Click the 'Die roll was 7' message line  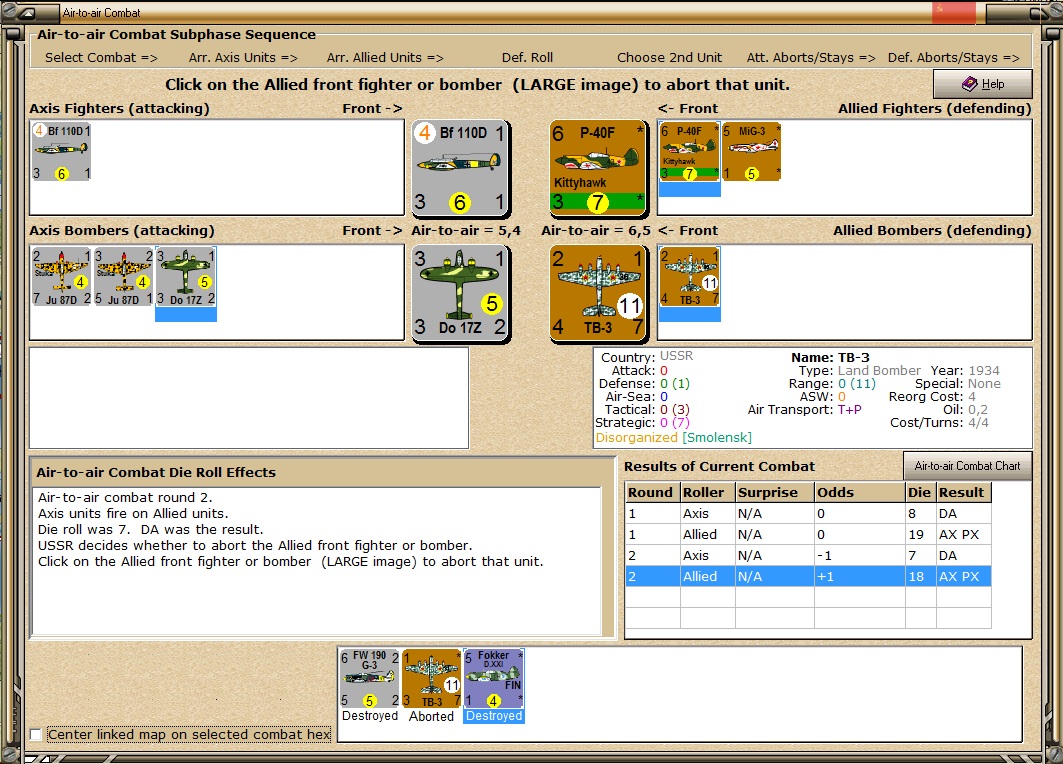click(151, 529)
